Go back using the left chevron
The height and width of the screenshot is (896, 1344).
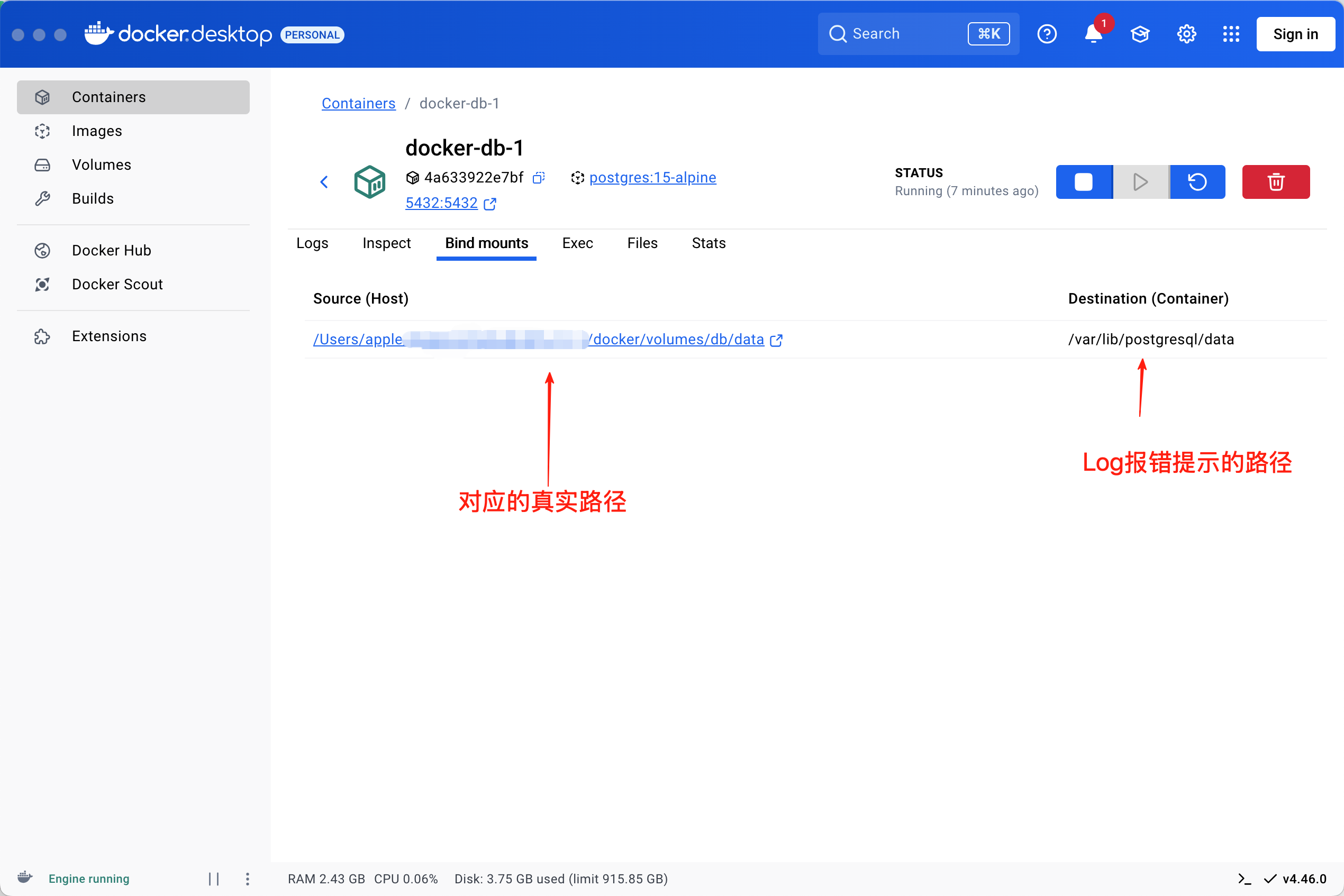(x=324, y=182)
